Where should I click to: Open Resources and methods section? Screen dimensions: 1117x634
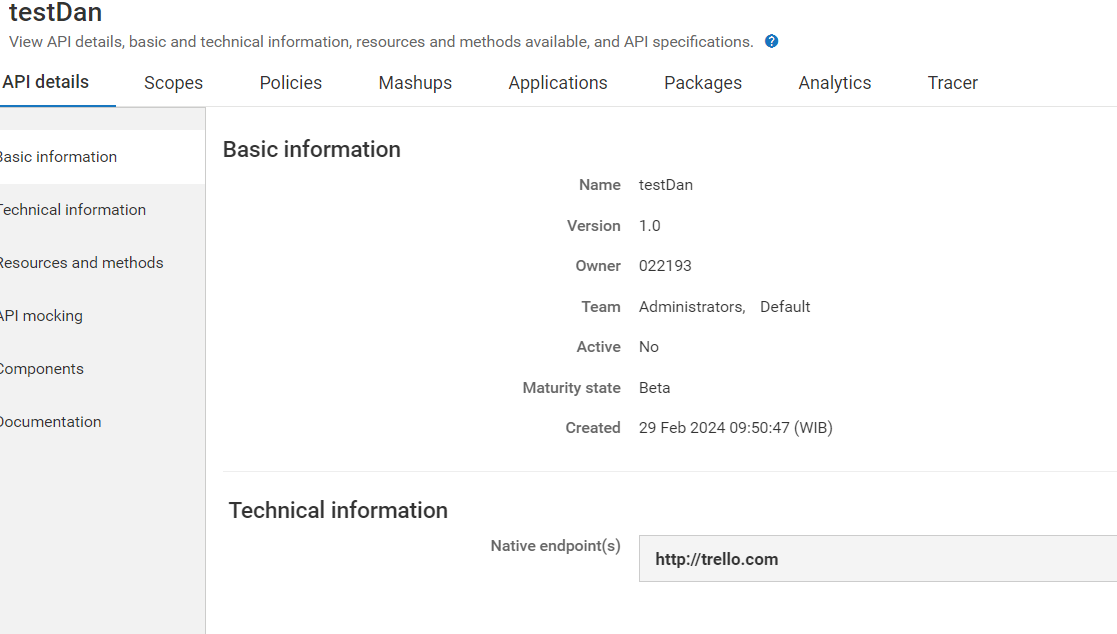(x=81, y=263)
